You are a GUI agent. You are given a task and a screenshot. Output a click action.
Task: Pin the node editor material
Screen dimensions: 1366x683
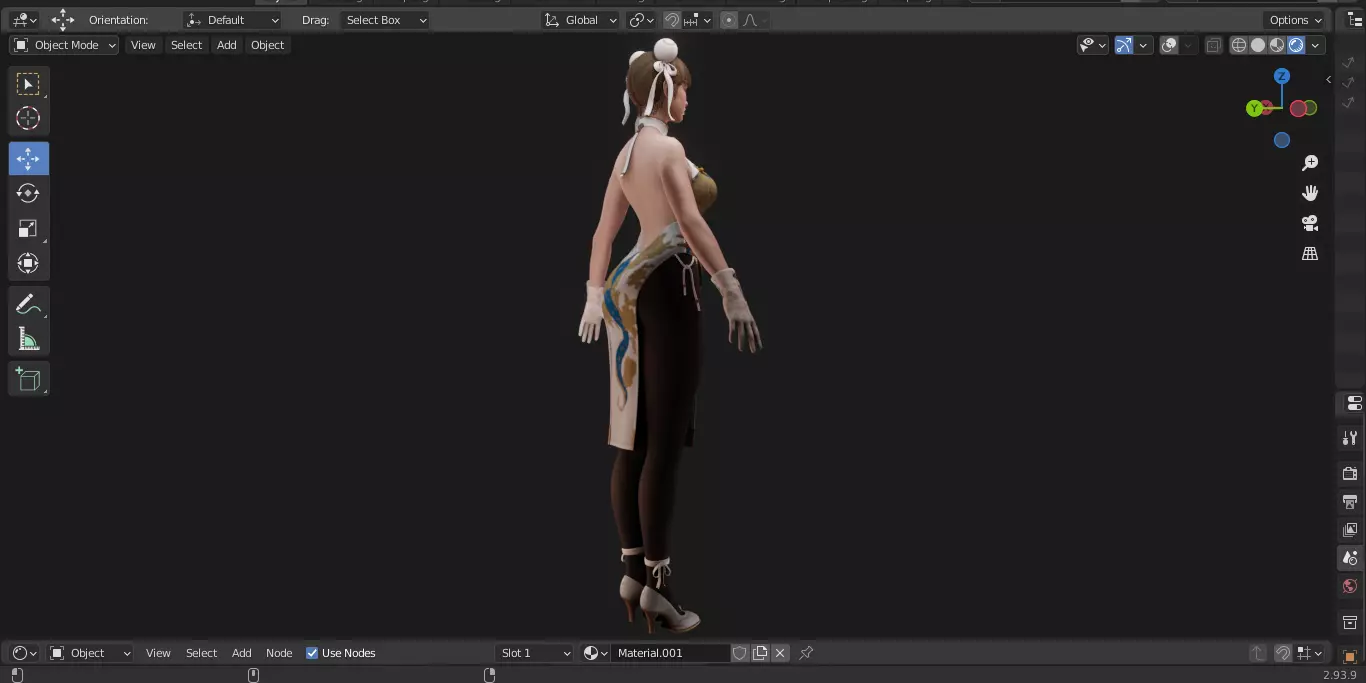(806, 653)
